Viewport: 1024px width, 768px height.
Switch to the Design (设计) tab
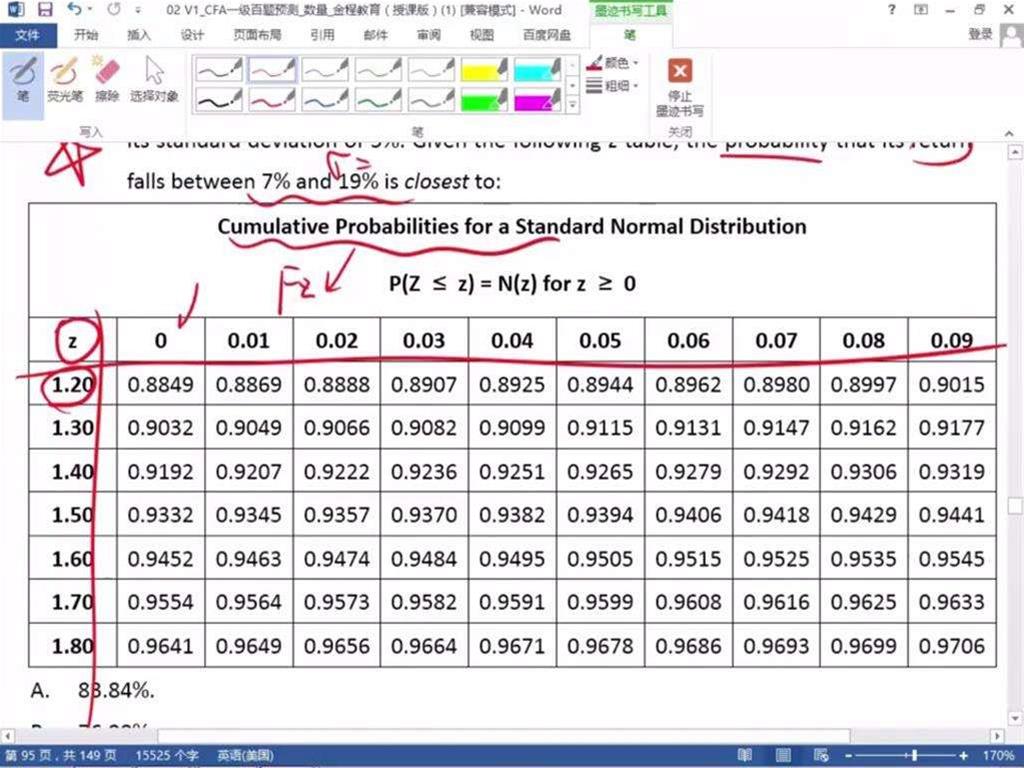pyautogui.click(x=192, y=35)
